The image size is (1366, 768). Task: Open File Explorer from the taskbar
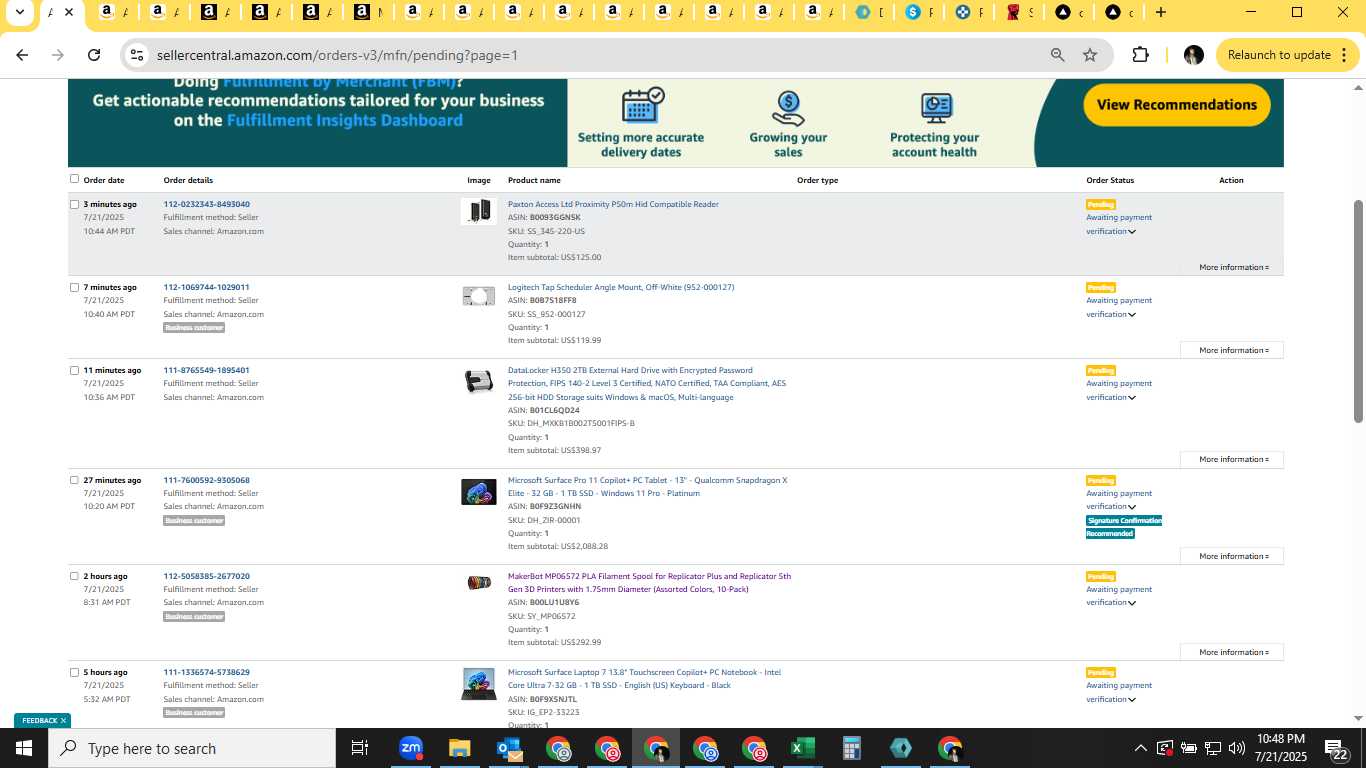(x=459, y=748)
